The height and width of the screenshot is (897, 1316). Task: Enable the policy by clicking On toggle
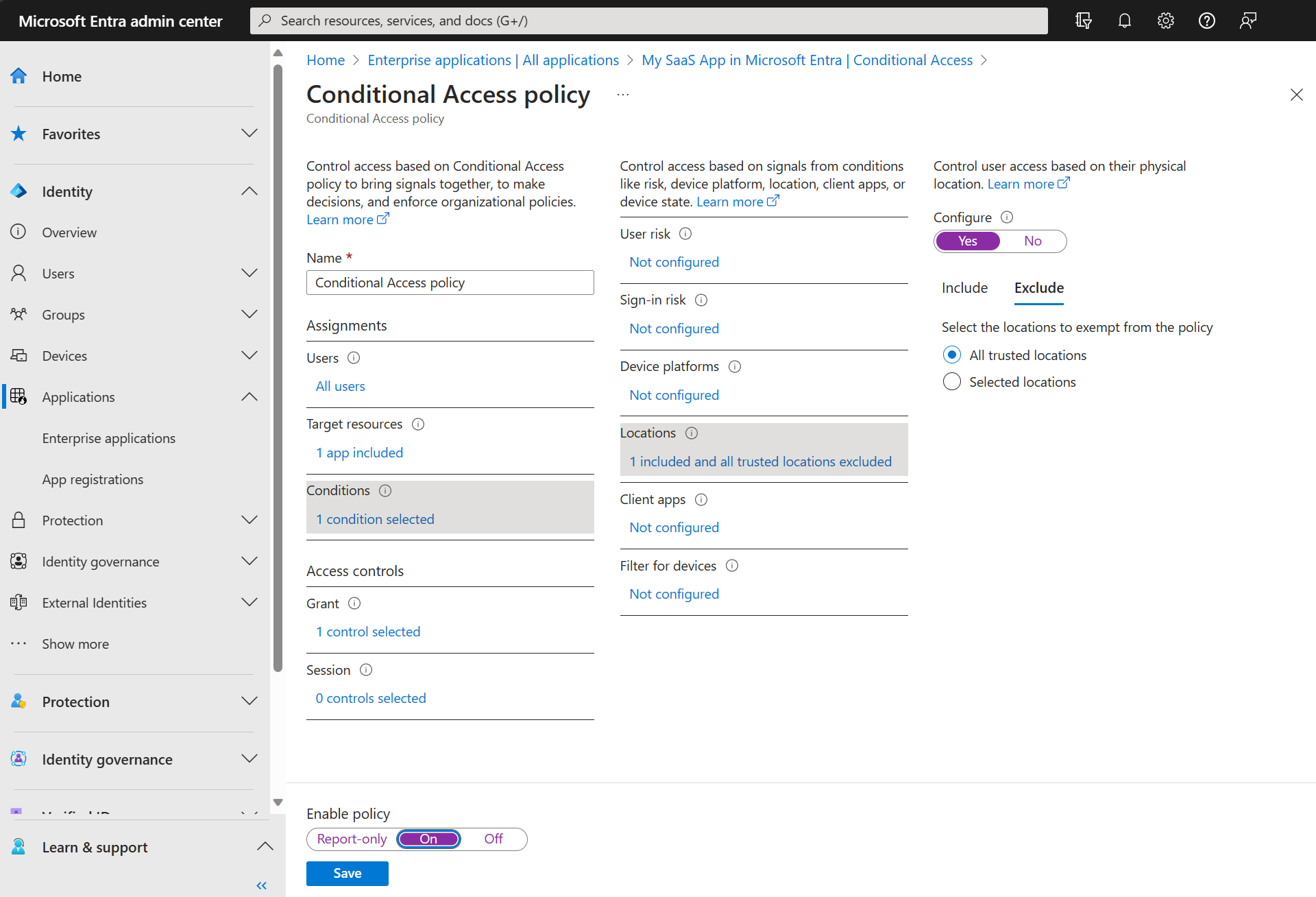point(429,839)
